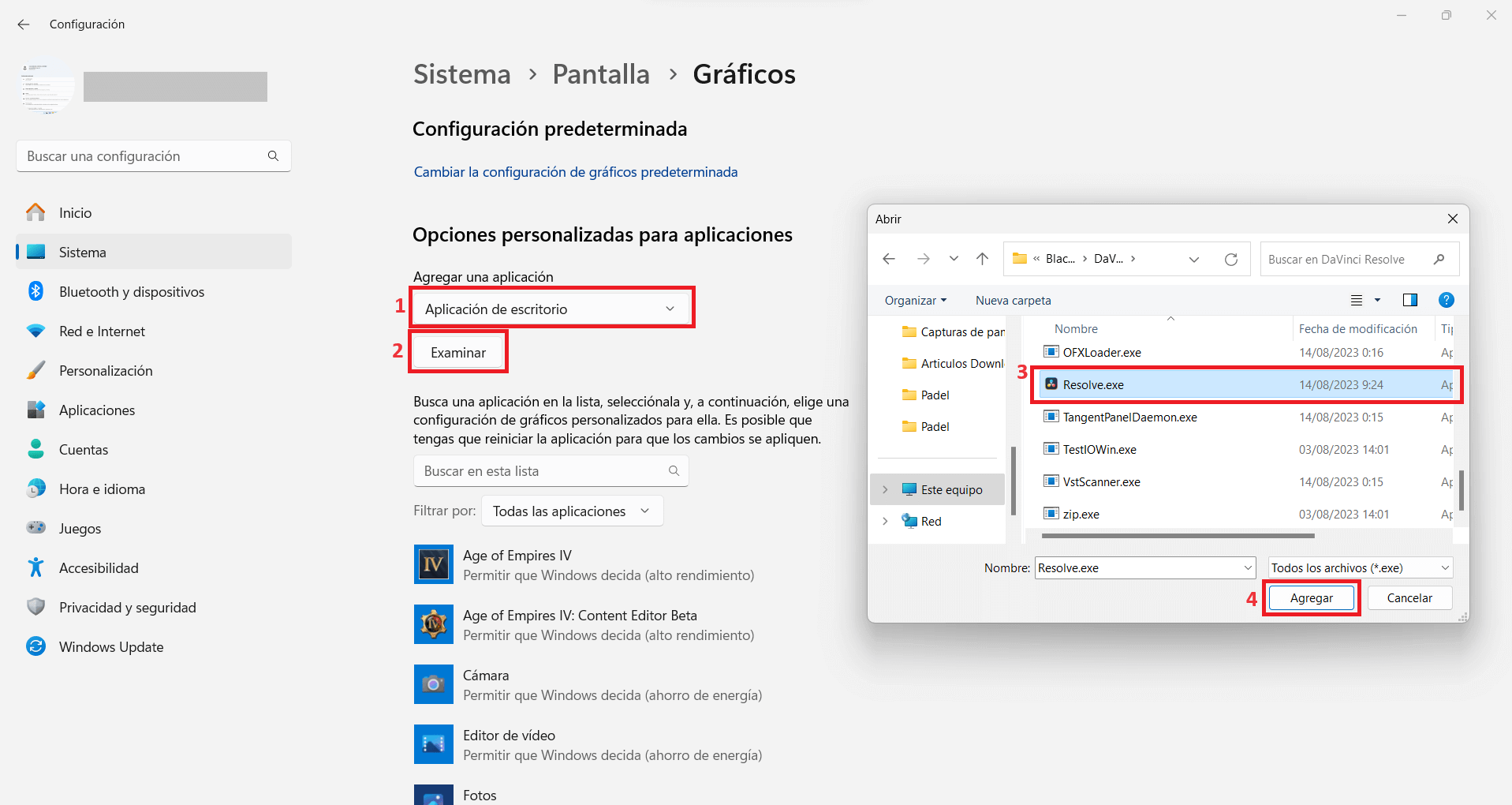The height and width of the screenshot is (805, 1512).
Task: Expand the view options dropdown arrow
Action: click(x=1377, y=300)
